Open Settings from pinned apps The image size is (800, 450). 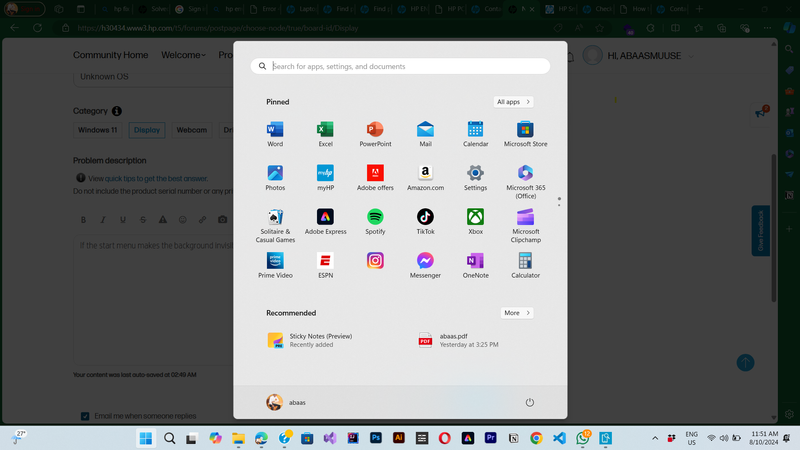point(475,178)
